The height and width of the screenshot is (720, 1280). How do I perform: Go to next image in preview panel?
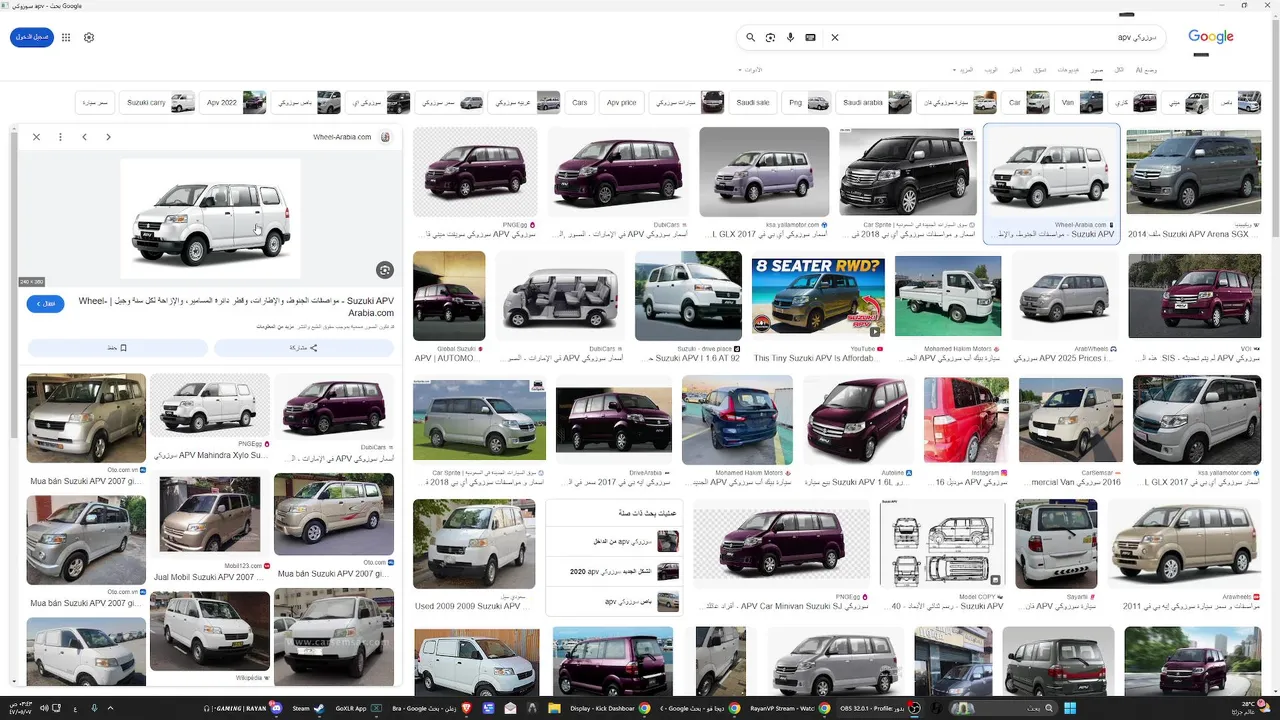[x=108, y=137]
